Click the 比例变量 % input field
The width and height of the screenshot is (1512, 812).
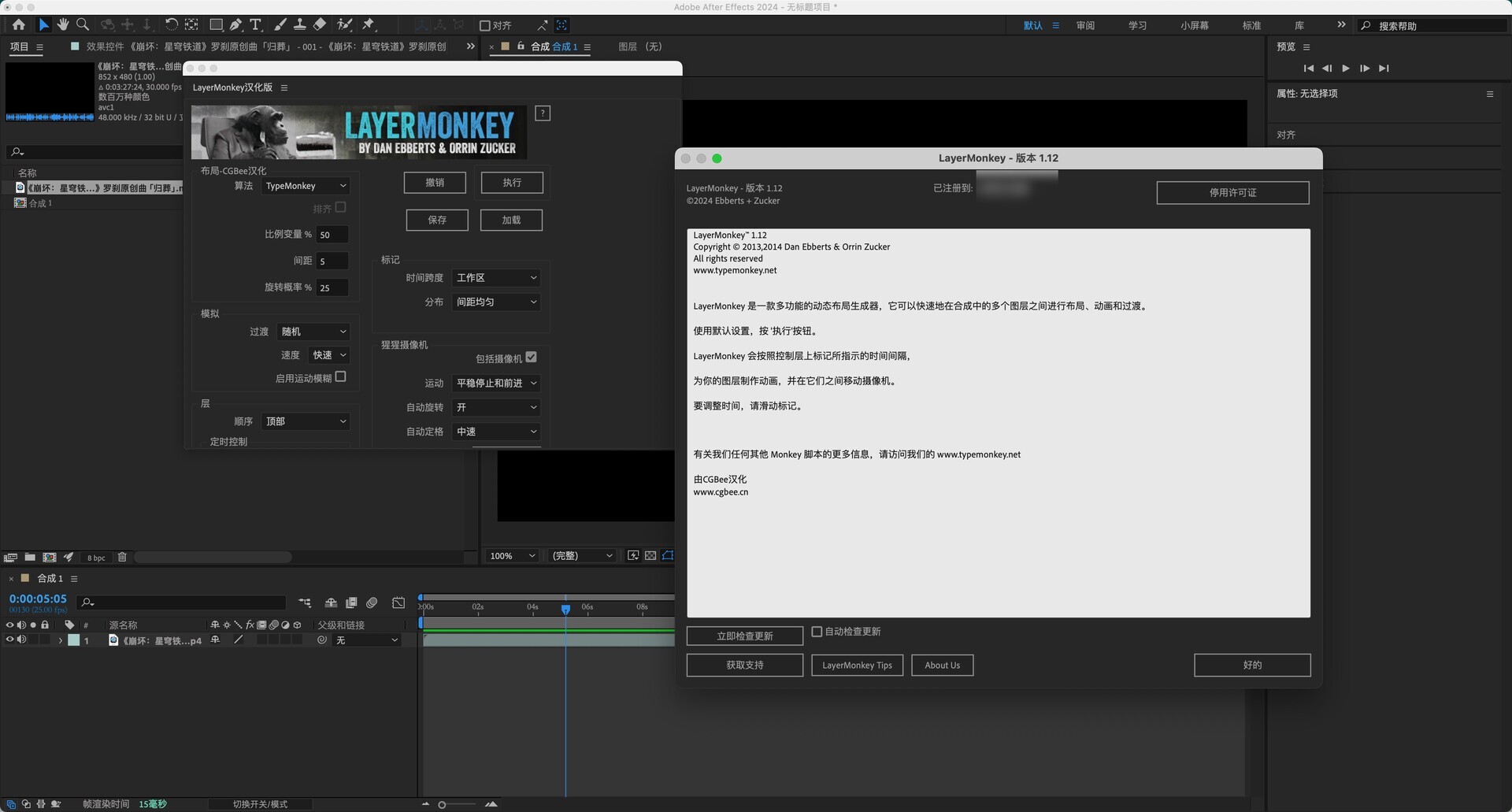tap(332, 235)
